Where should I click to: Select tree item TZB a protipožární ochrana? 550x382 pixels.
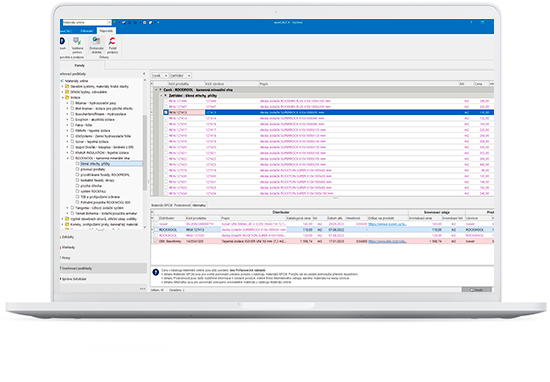(100, 197)
